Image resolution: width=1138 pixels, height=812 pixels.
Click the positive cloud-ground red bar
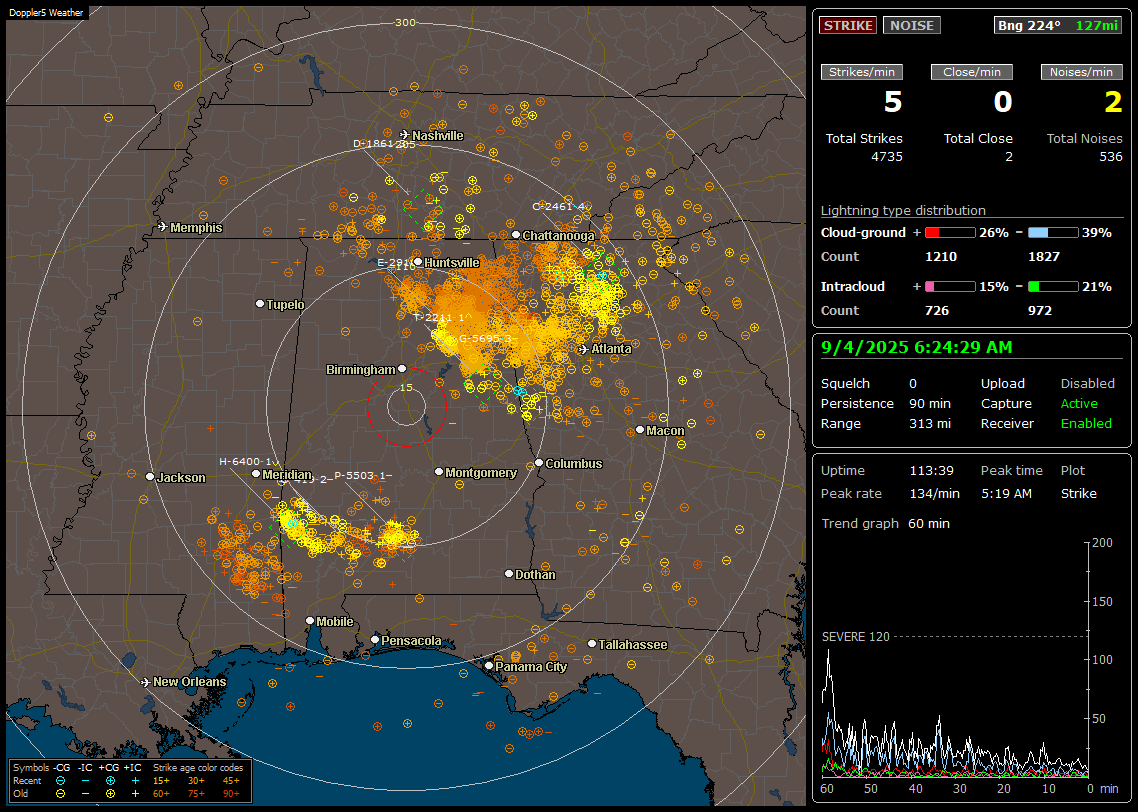coord(949,233)
